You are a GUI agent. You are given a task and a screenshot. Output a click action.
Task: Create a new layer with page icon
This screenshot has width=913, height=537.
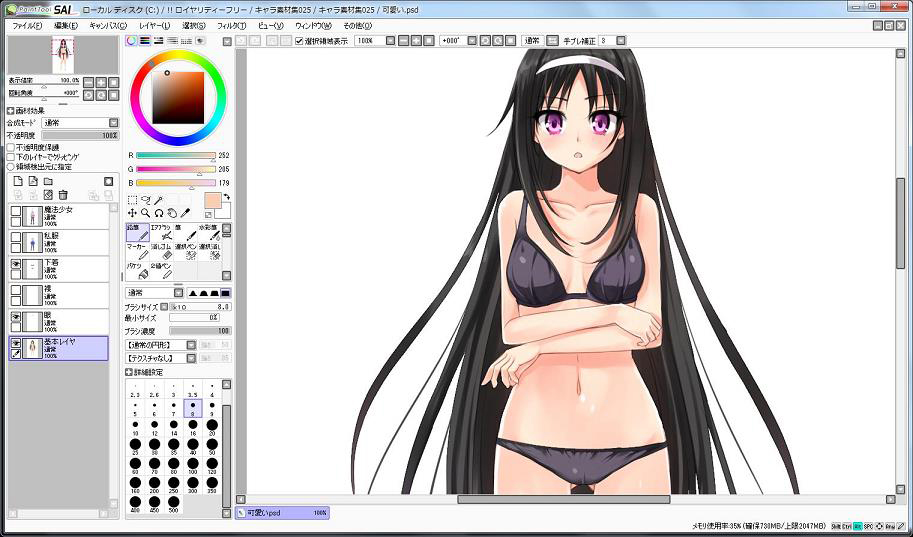17,181
